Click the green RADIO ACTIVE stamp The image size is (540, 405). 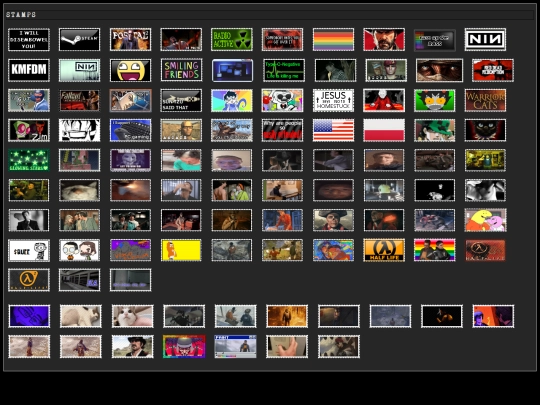232,40
